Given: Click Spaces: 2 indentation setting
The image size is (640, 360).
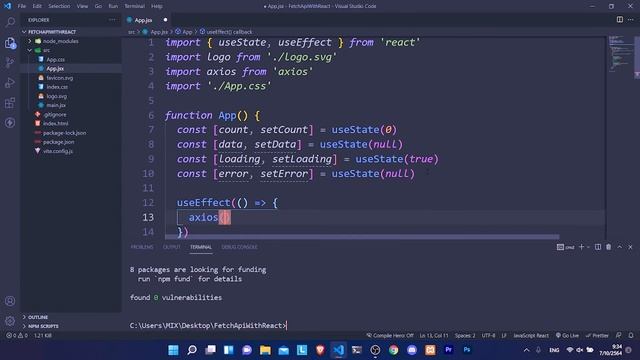Looking at the screenshot, I should 465,336.
